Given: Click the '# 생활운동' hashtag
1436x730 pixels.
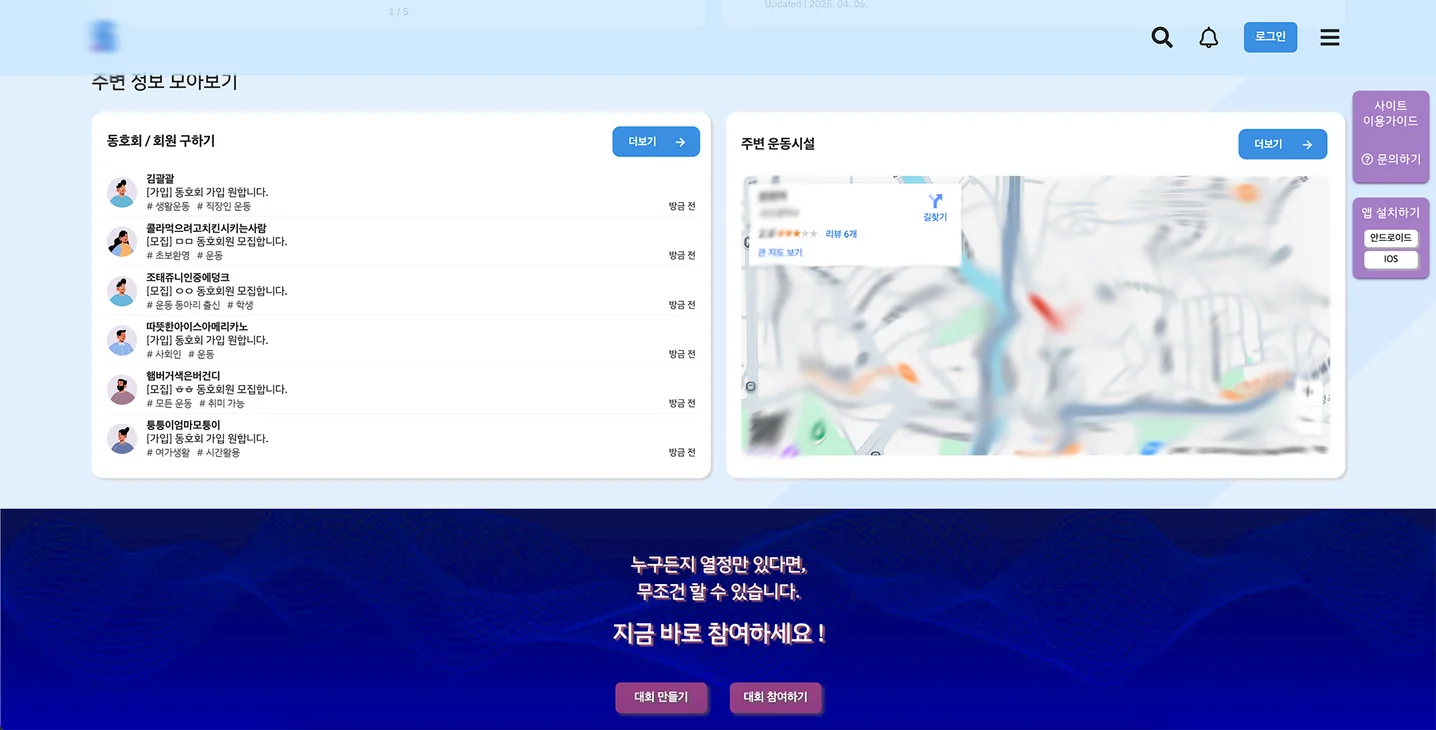Looking at the screenshot, I should point(168,206).
